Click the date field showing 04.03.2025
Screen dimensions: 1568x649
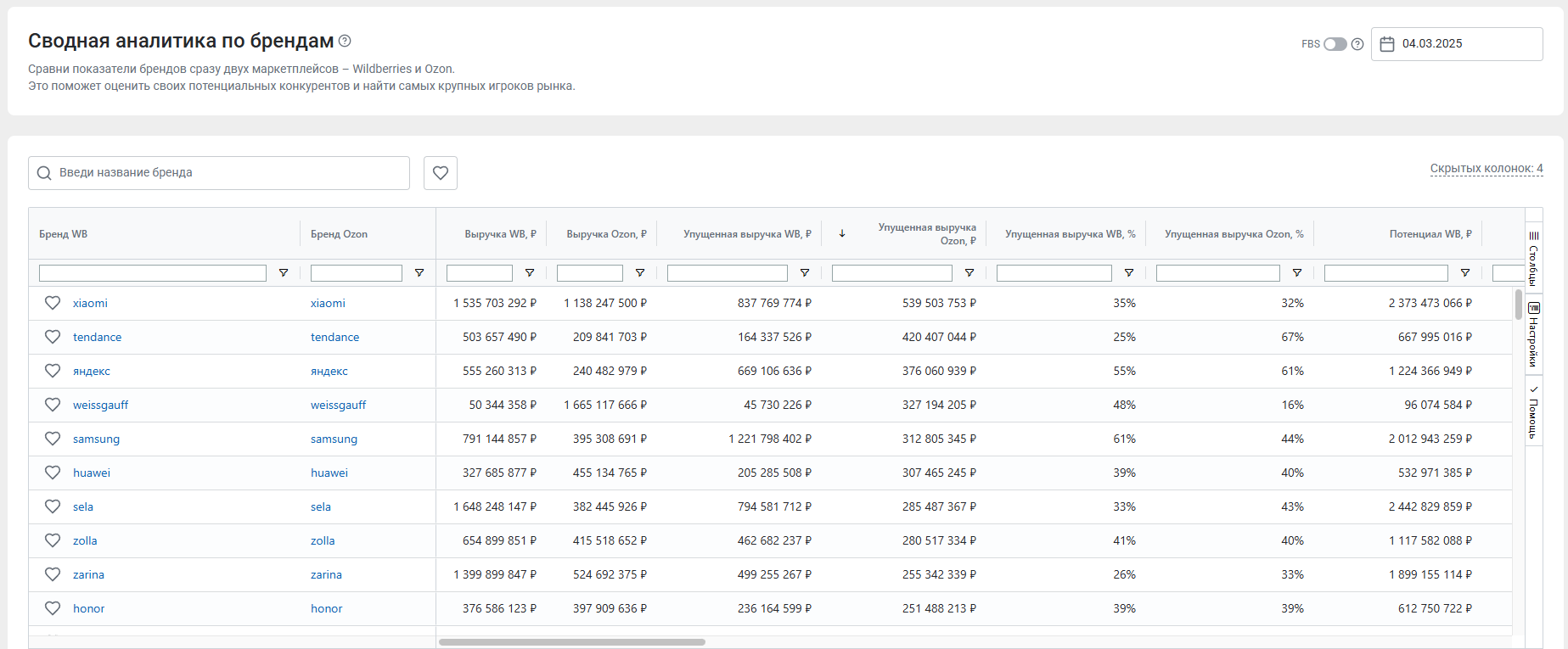1457,44
